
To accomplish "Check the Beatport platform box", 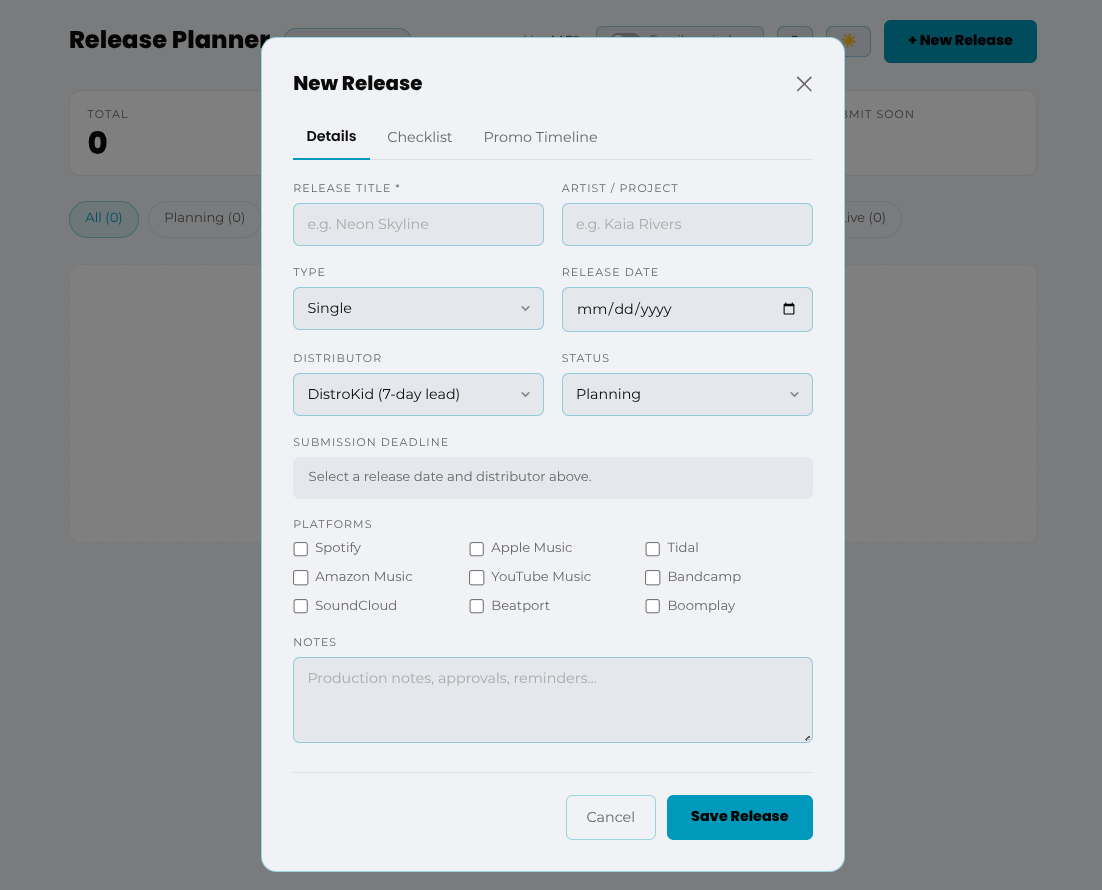I will pos(477,606).
